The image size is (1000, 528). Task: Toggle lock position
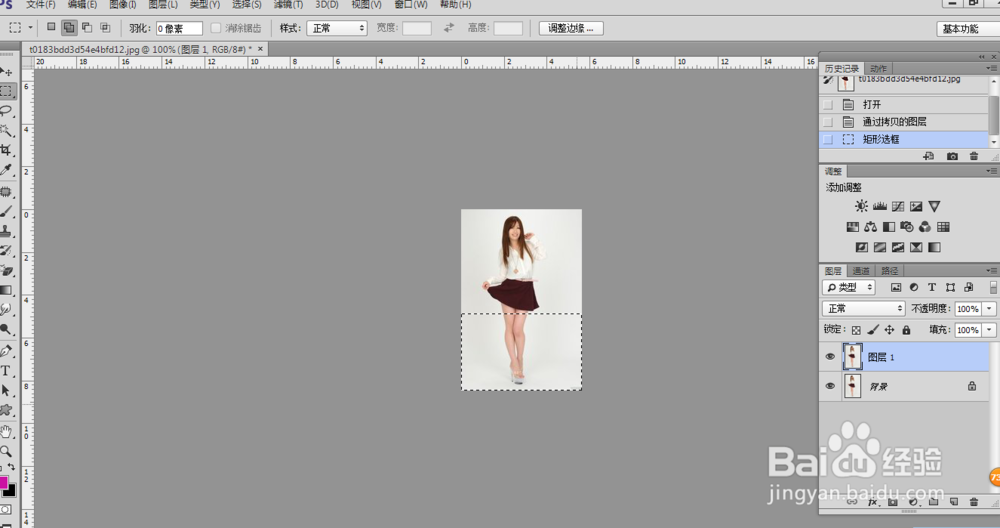(889, 330)
